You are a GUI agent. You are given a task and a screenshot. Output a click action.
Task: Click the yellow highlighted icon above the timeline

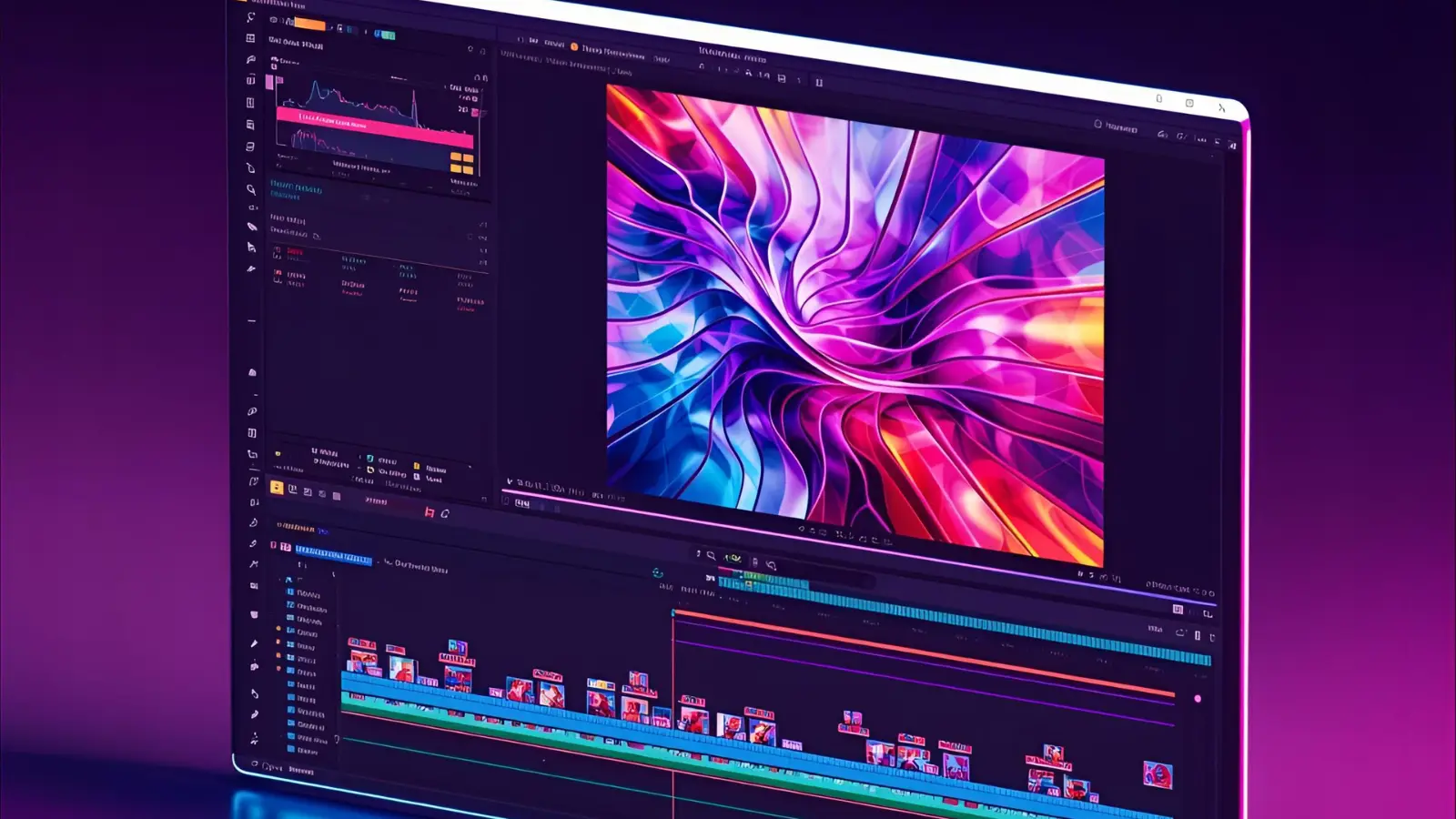[277, 488]
